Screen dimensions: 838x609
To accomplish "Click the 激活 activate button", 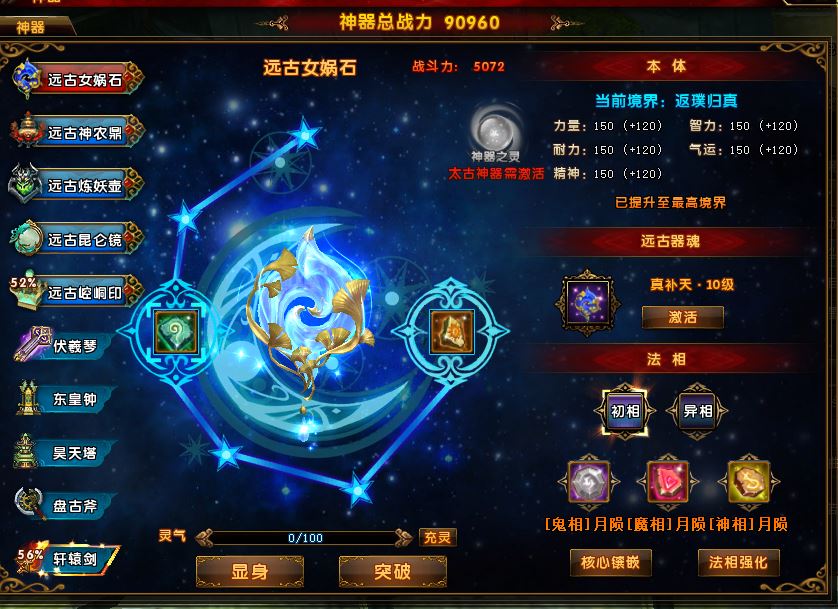I will click(x=682, y=317).
